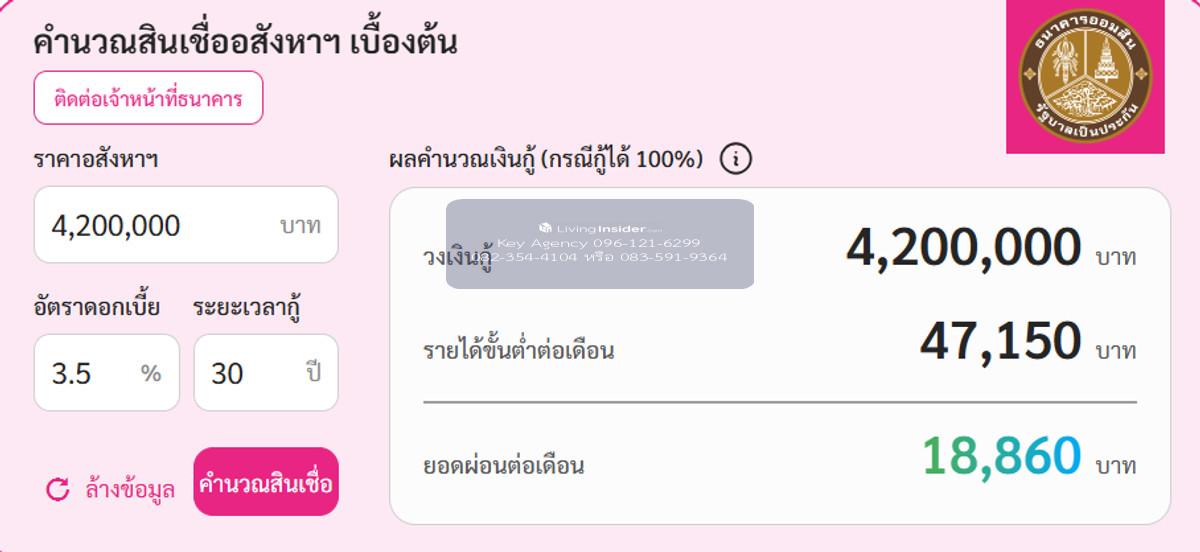1200x552 pixels.
Task: Click the คำนวณสินเชื่ออสังหาฯ เบื้องต้น heading
Action: (x=245, y=43)
